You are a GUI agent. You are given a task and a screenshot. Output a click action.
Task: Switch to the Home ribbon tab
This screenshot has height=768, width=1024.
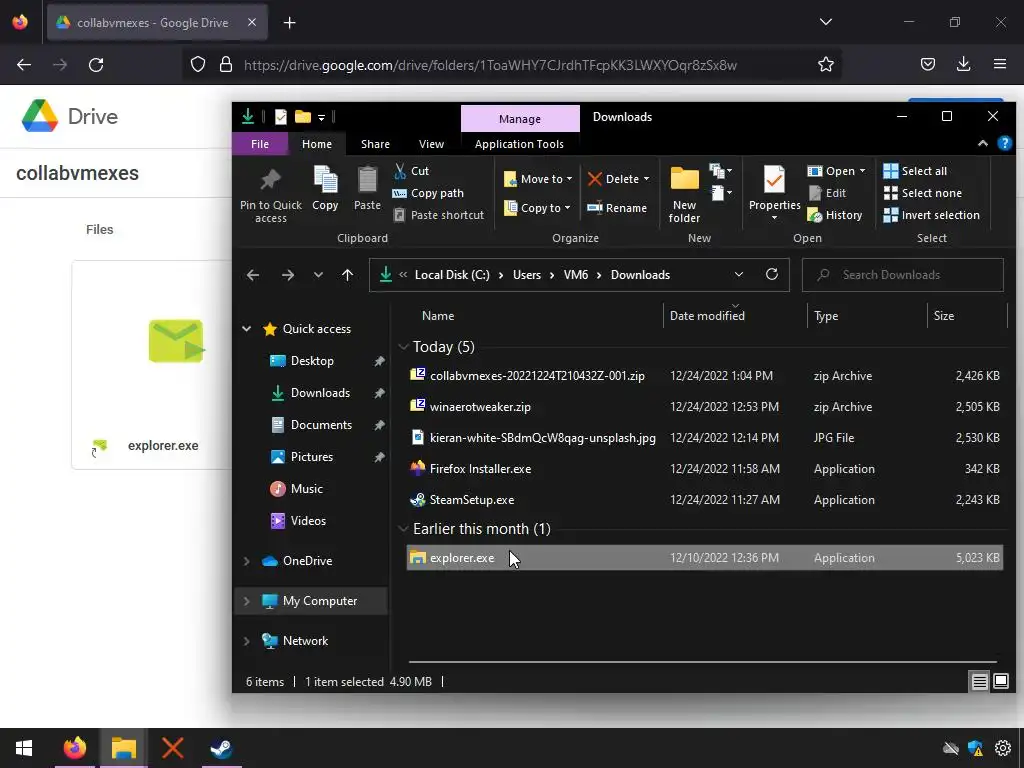[x=317, y=144]
